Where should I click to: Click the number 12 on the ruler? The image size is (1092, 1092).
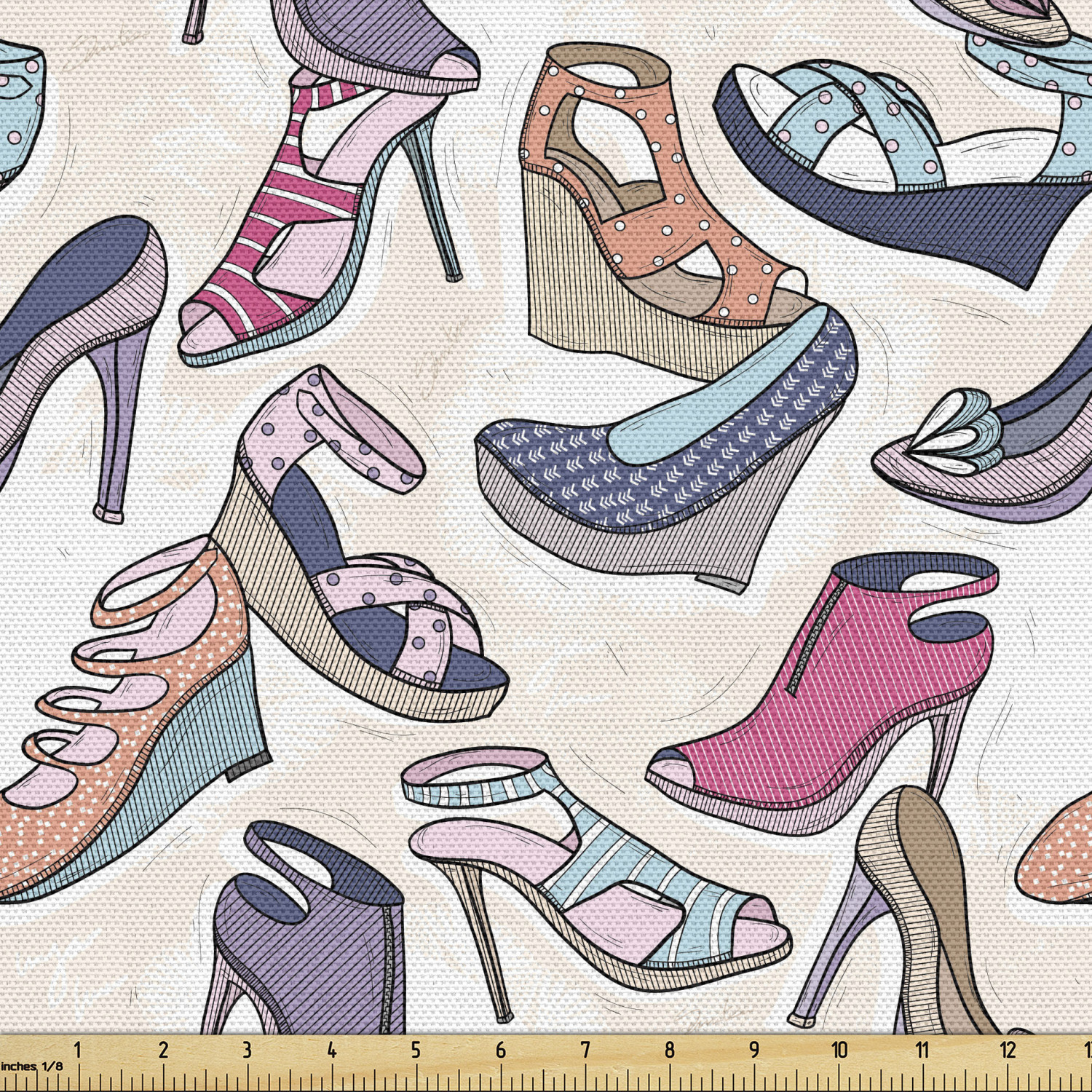[x=1007, y=1051]
